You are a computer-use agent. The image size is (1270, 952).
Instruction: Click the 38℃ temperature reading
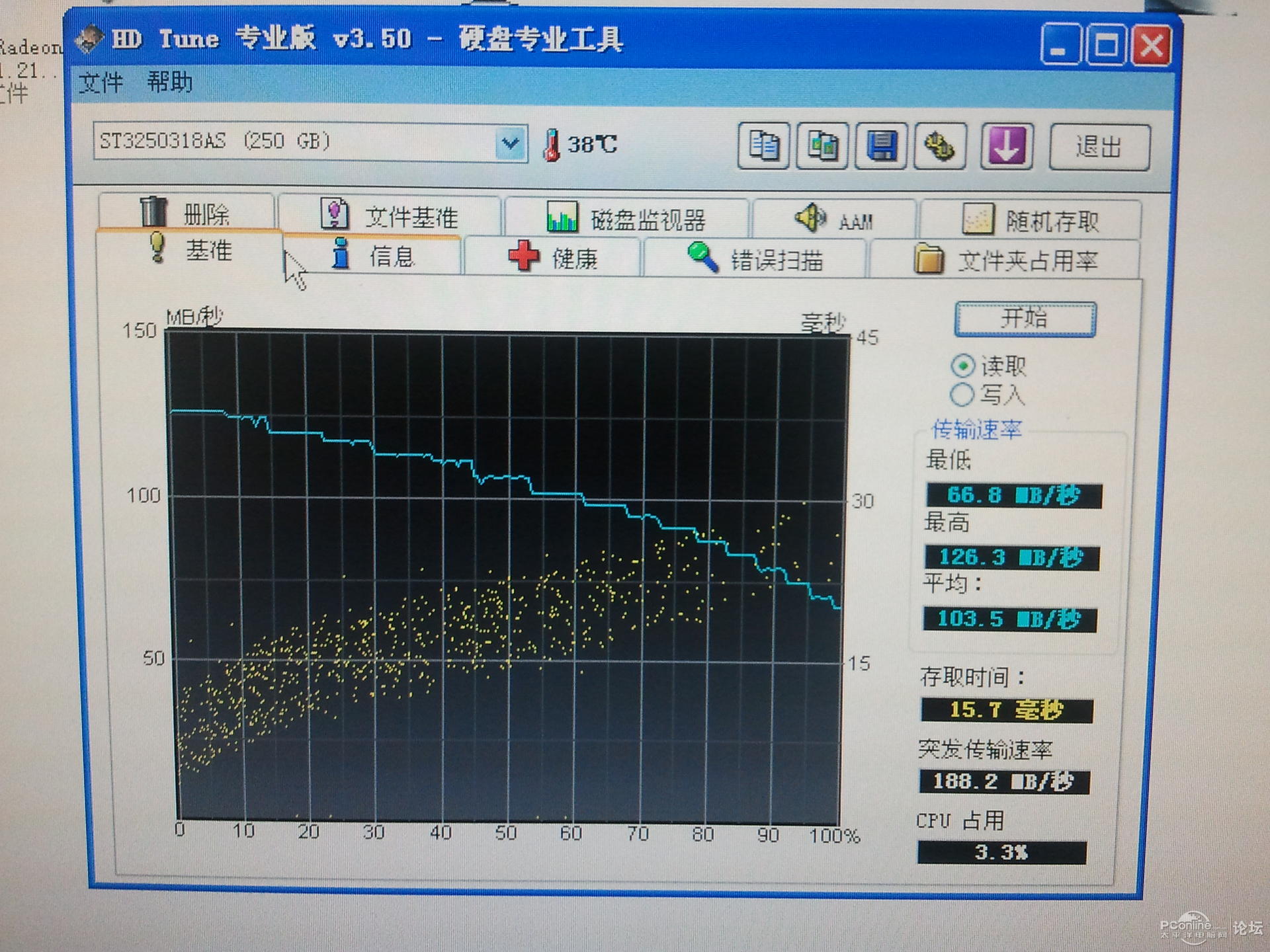592,144
